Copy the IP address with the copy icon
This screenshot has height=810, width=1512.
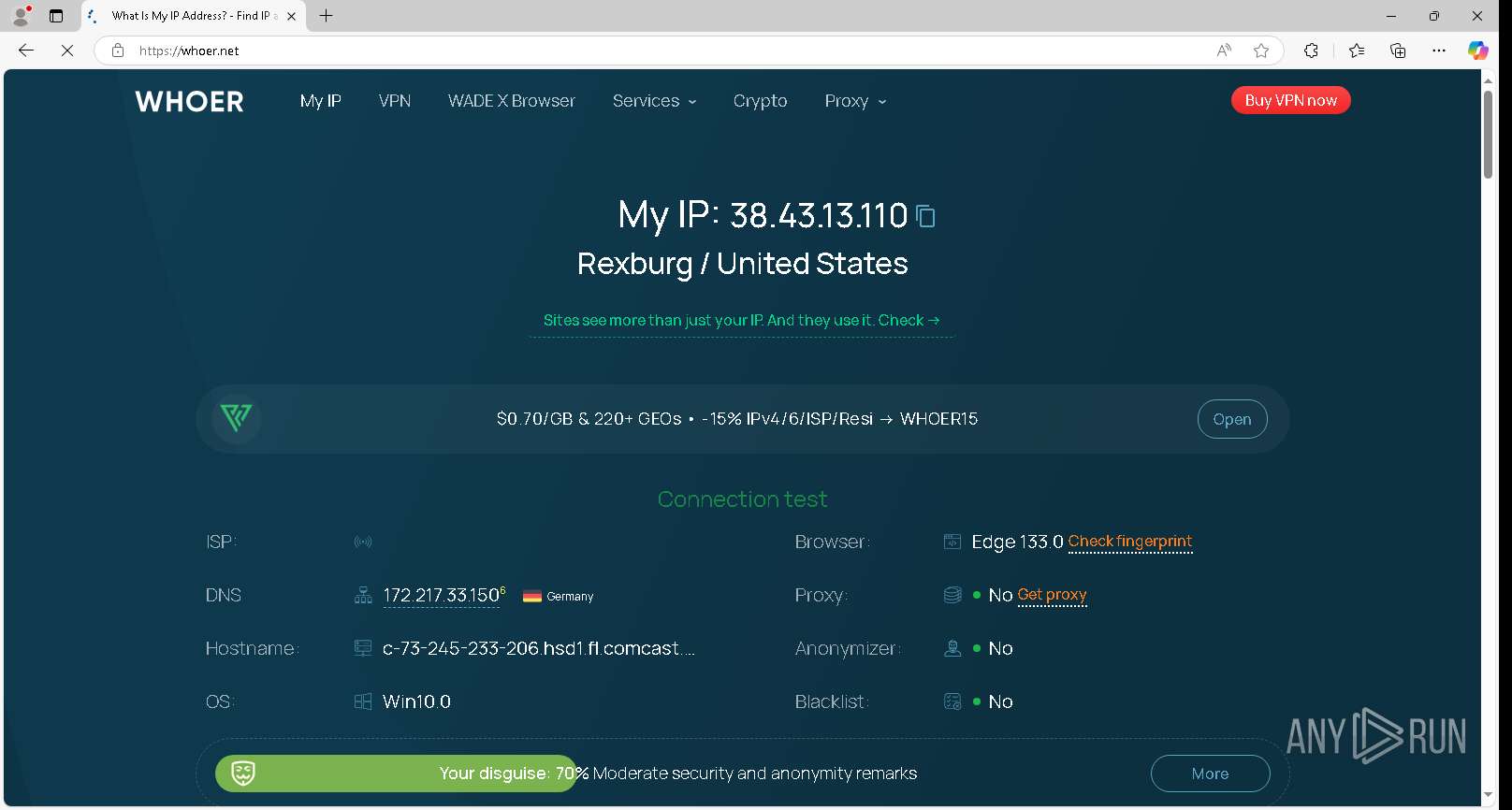click(925, 216)
